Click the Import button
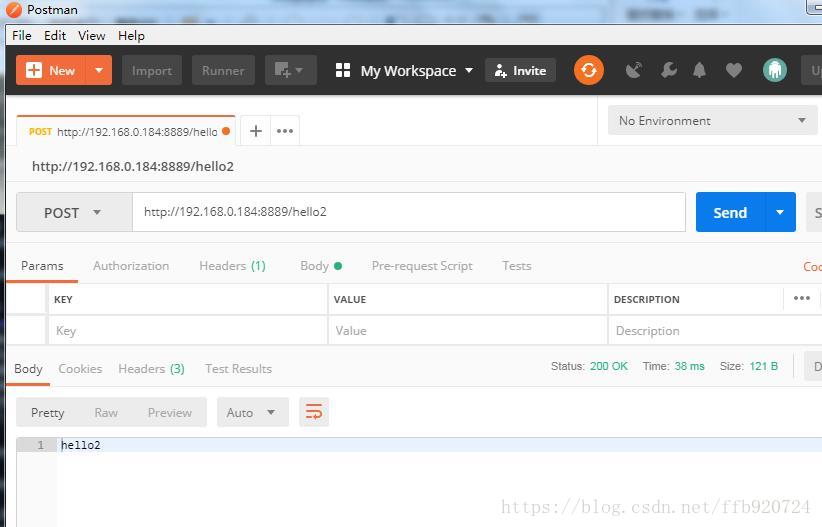The width and height of the screenshot is (822, 527). pyautogui.click(x=152, y=70)
